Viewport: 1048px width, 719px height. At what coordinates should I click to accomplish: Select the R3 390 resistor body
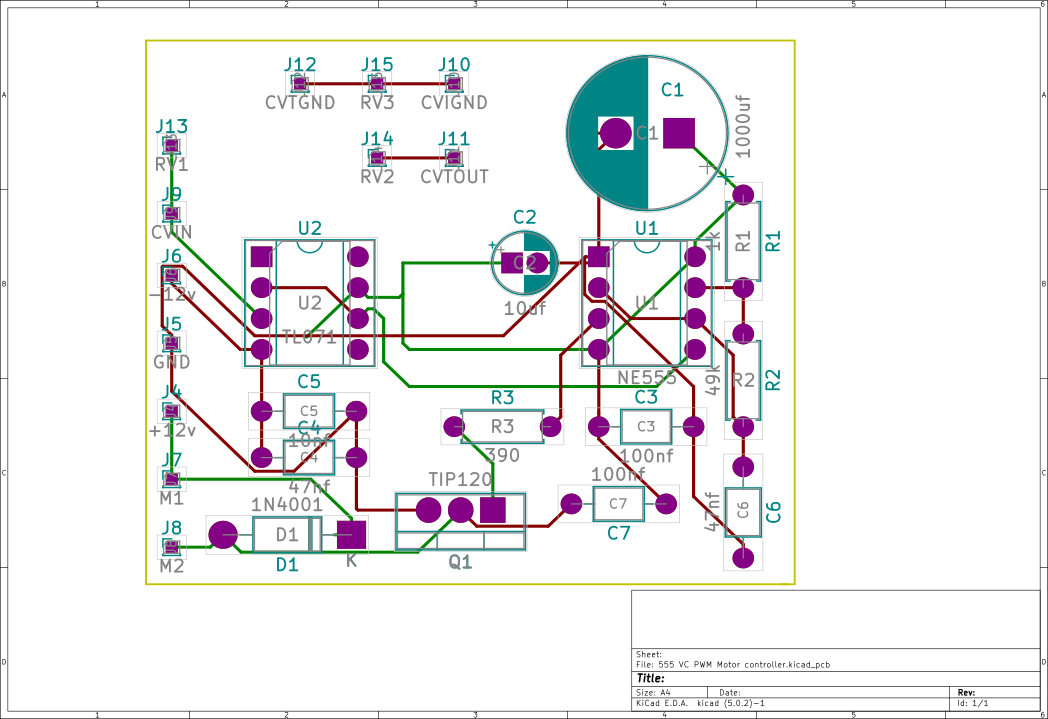[502, 426]
